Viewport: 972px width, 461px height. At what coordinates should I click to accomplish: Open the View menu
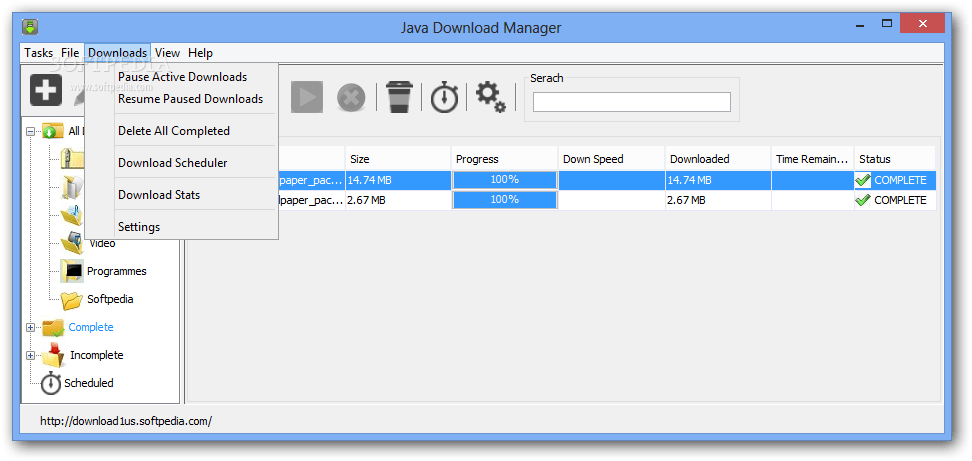click(167, 53)
